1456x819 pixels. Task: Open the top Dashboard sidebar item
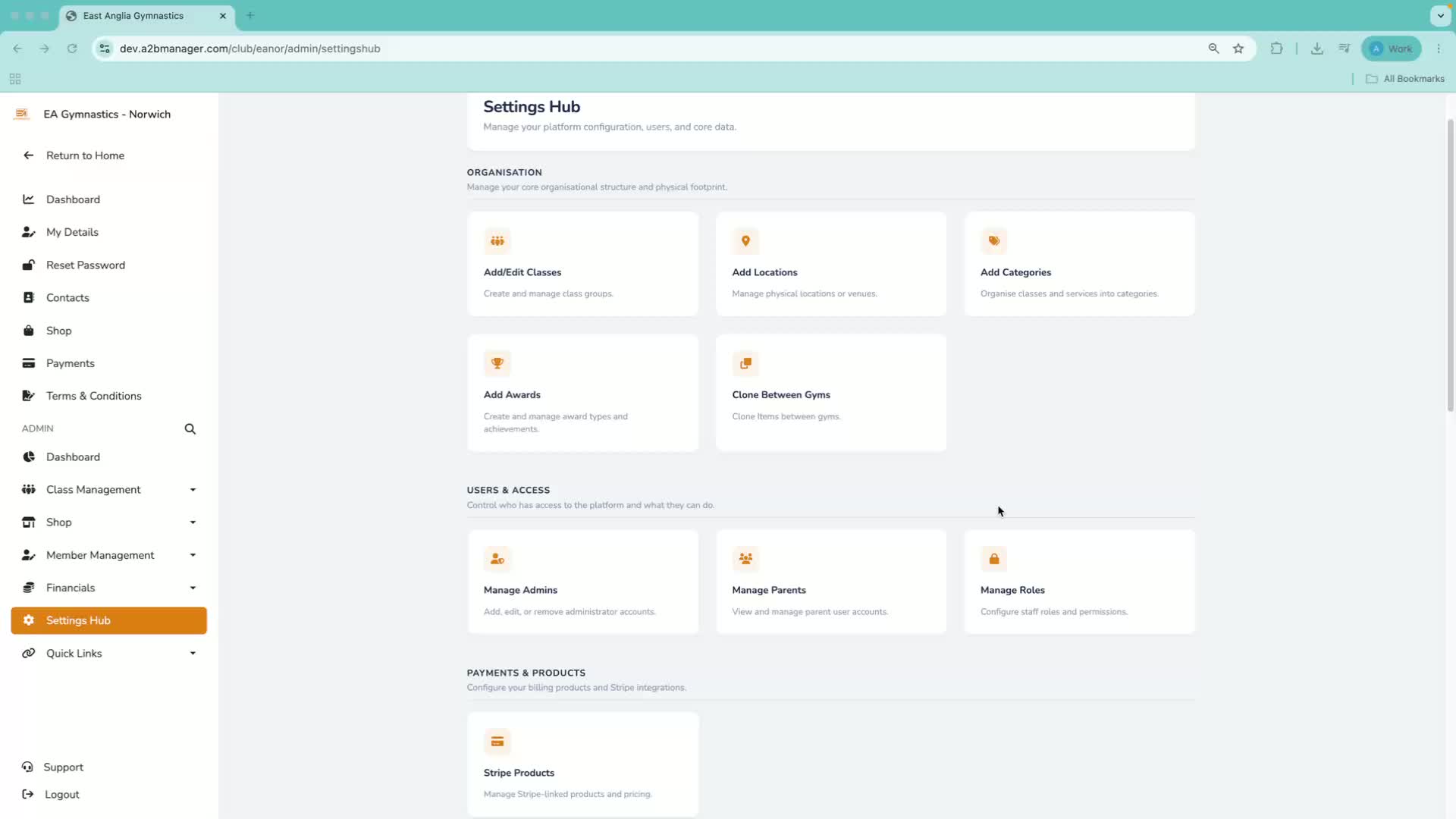tap(108, 199)
